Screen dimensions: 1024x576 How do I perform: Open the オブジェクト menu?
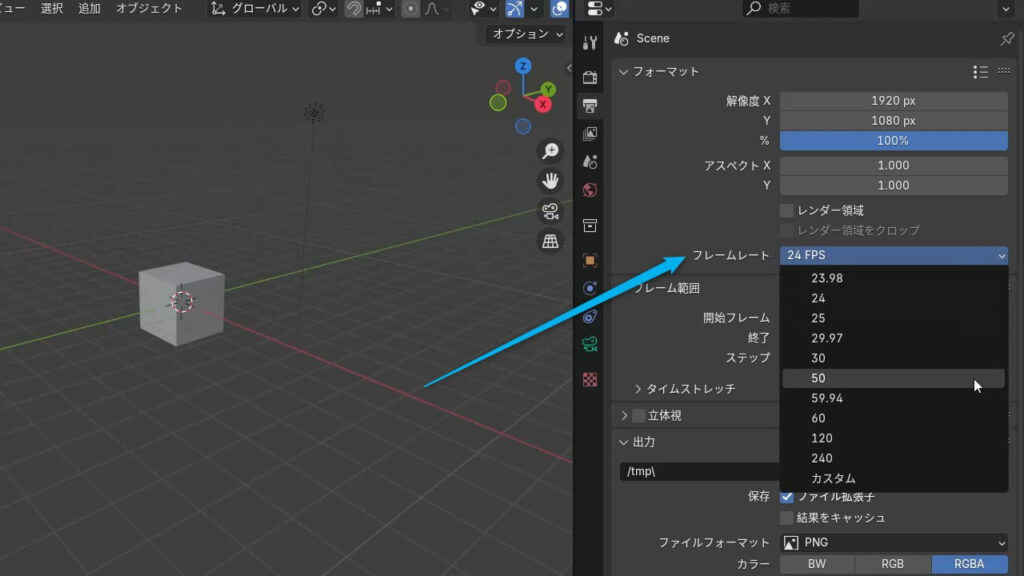pyautogui.click(x=149, y=8)
